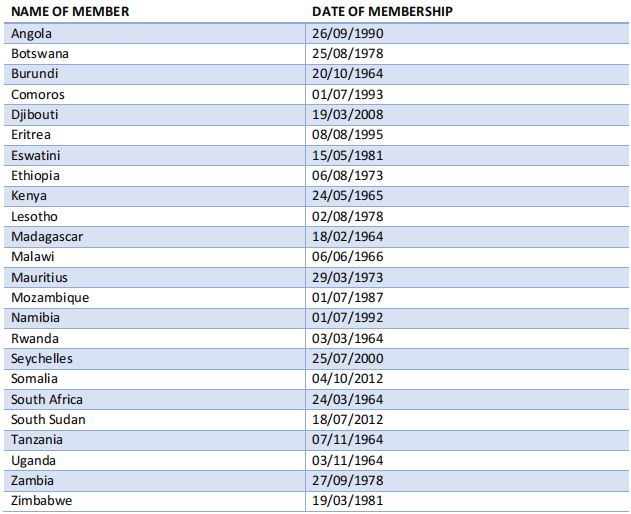
Task: Select the DATE OF MEMBERSHIP column header
Action: click(382, 12)
